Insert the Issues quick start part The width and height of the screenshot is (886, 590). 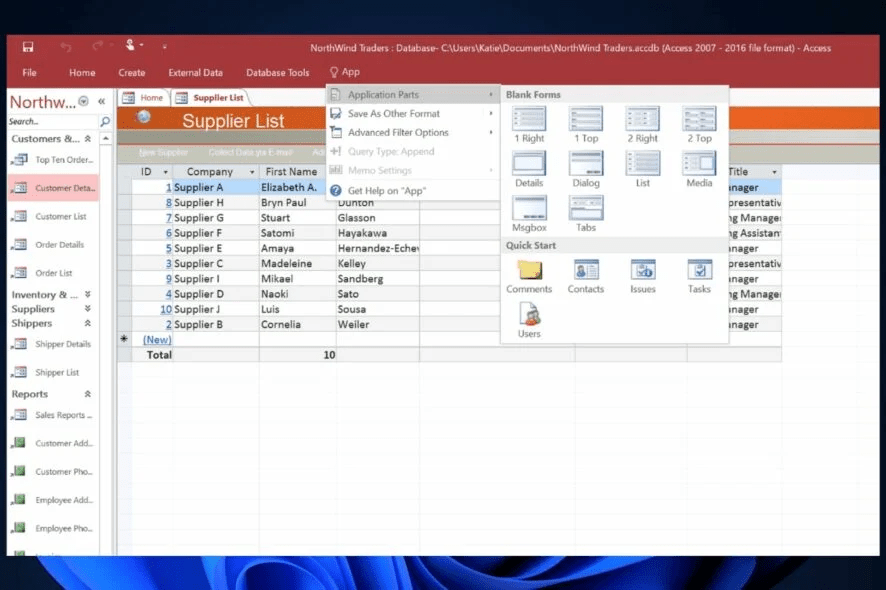coord(643,270)
